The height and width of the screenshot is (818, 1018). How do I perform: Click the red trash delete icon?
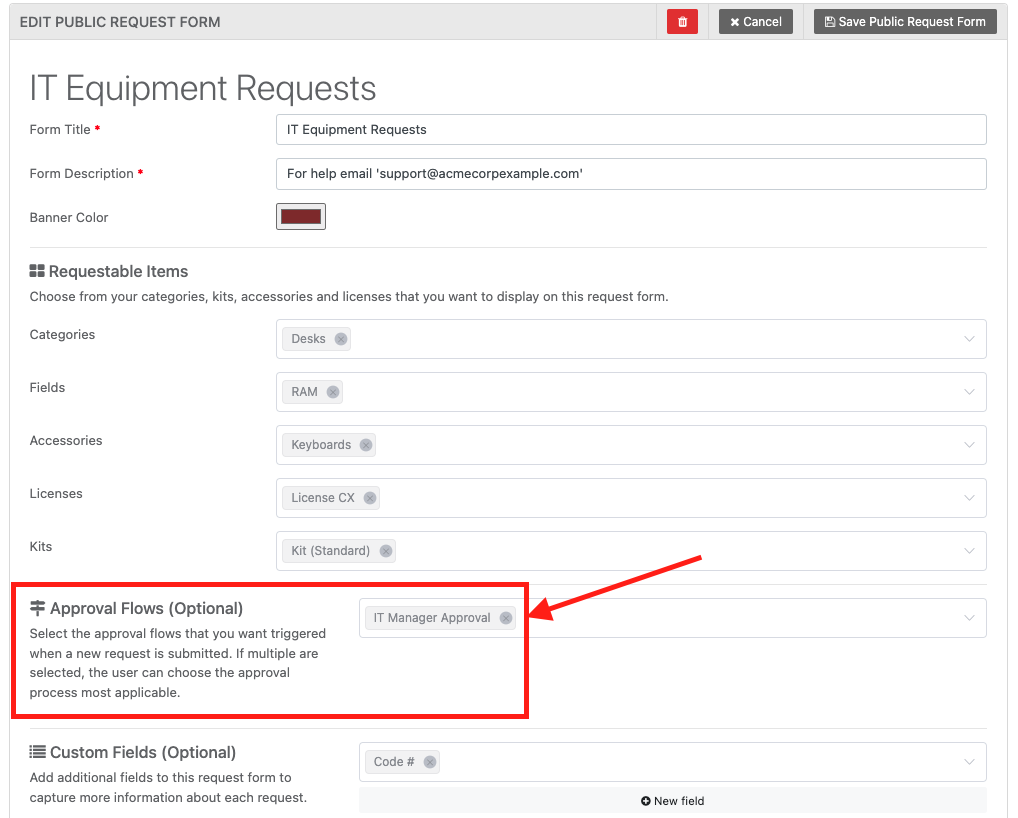click(x=682, y=21)
